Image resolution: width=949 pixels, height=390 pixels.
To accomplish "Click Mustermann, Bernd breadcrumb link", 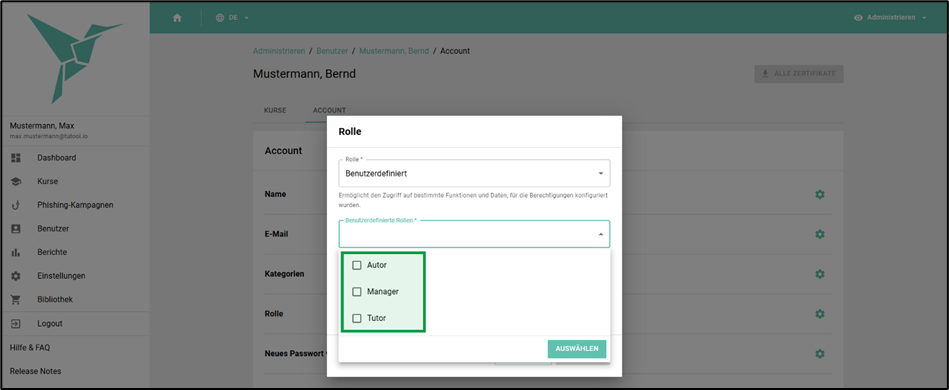I will coord(394,51).
